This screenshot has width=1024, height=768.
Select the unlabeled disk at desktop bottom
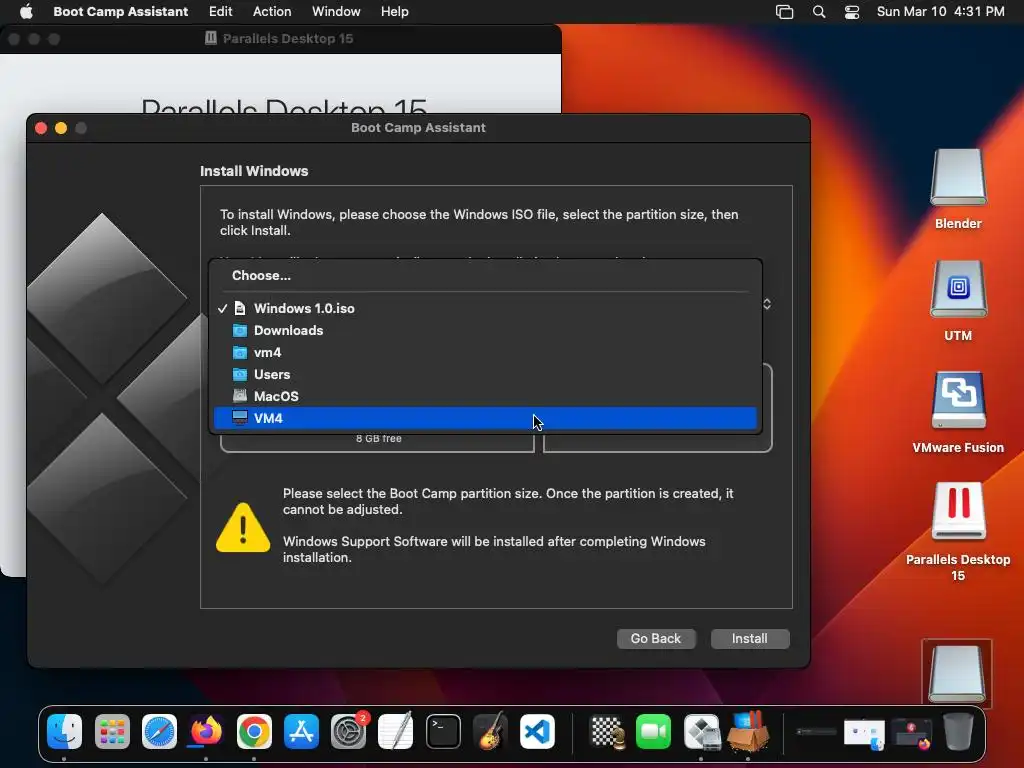957,673
